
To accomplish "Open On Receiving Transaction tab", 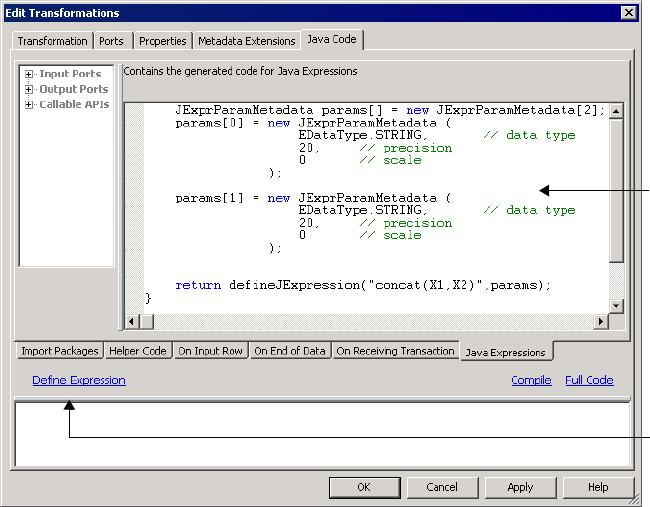I will click(x=395, y=351).
